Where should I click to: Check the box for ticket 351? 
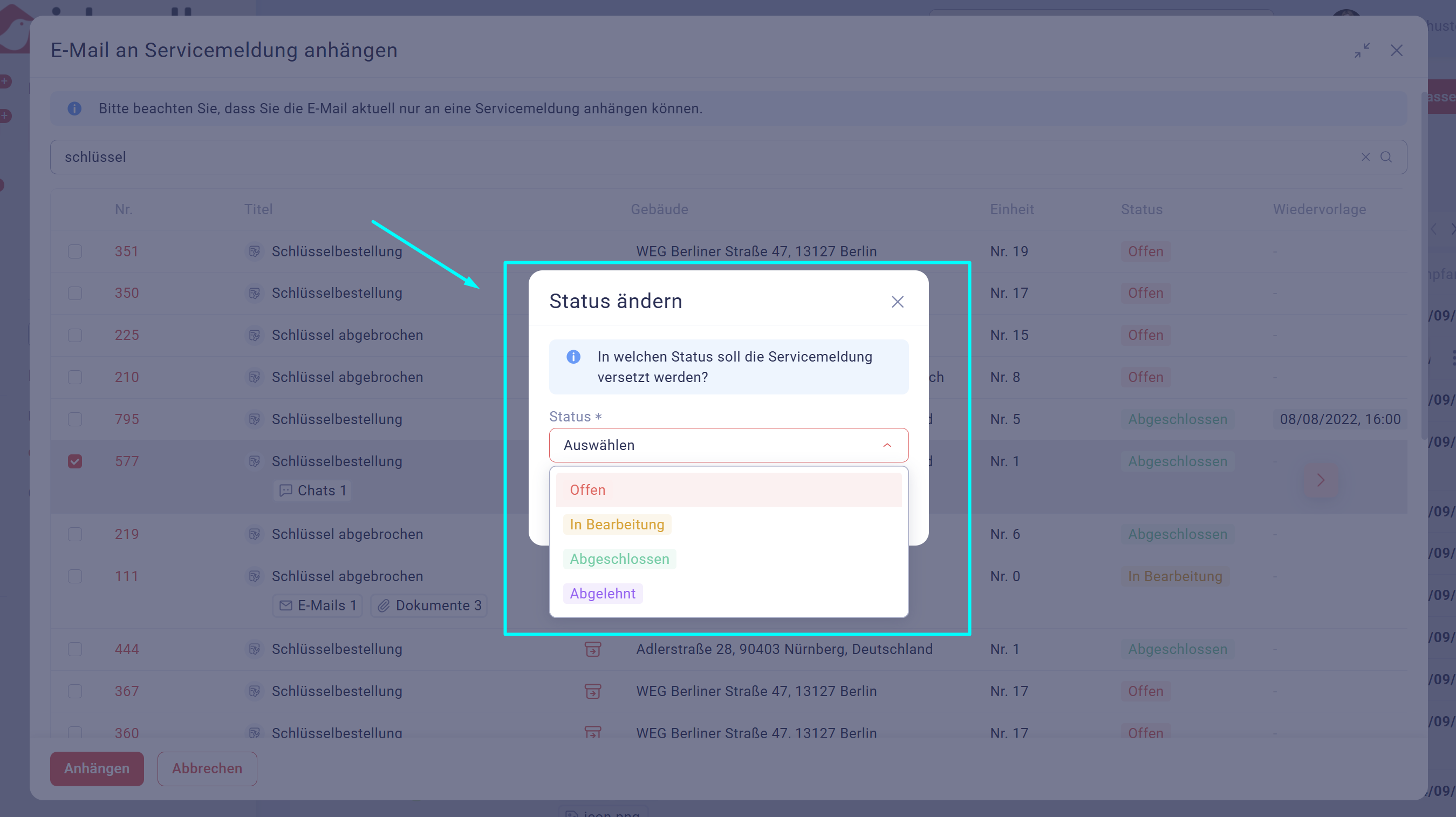click(74, 251)
